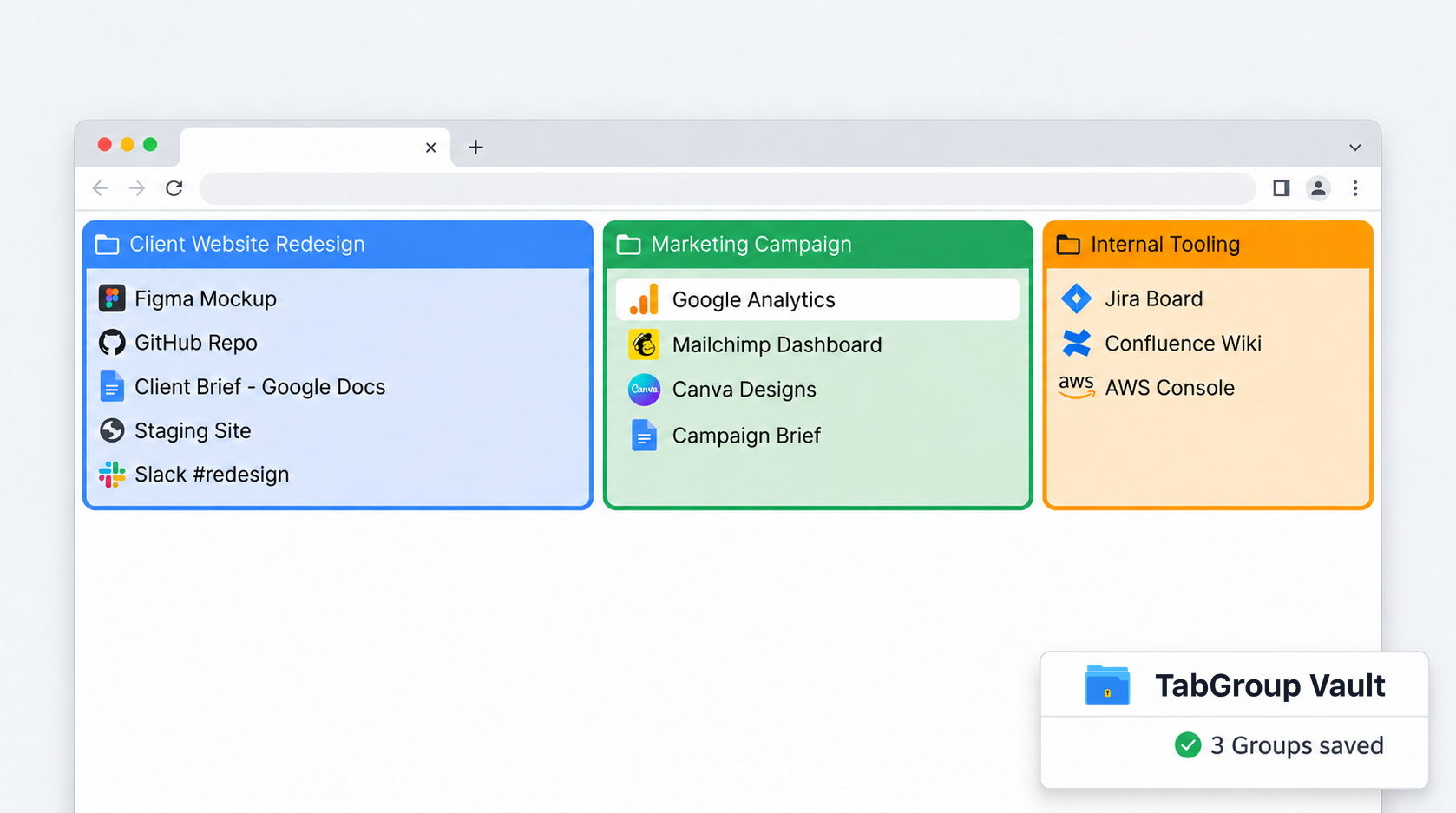Click the Figma Mockup icon

(x=112, y=298)
